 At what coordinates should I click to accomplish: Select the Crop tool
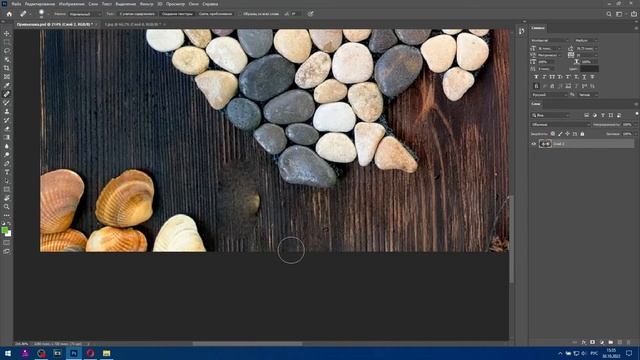[x=7, y=68]
